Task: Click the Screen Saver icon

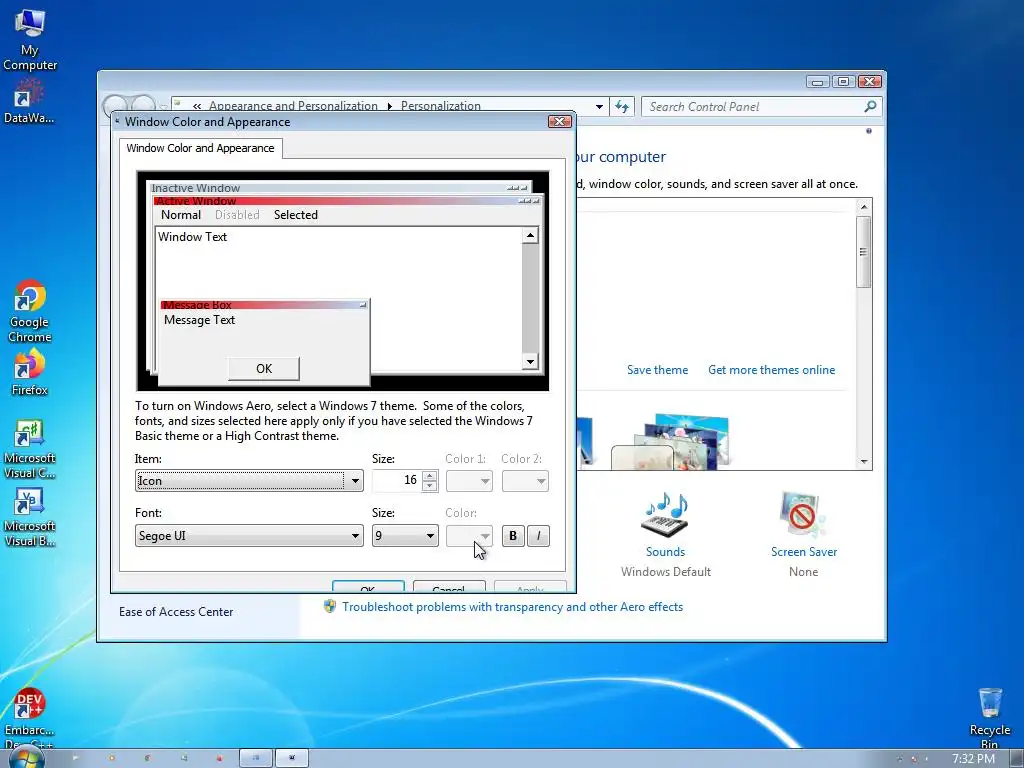Action: [803, 515]
